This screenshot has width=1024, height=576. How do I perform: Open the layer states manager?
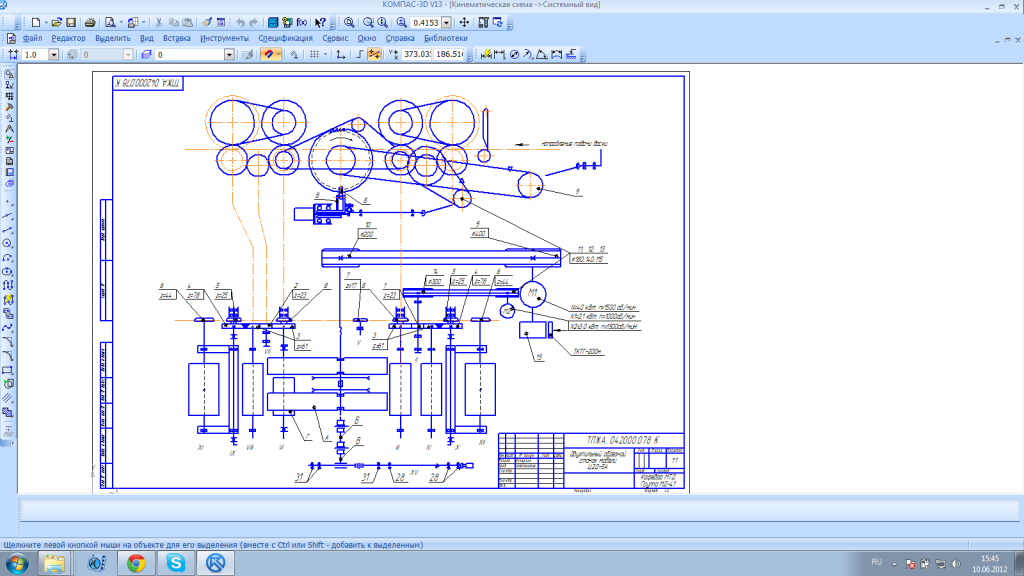click(146, 55)
